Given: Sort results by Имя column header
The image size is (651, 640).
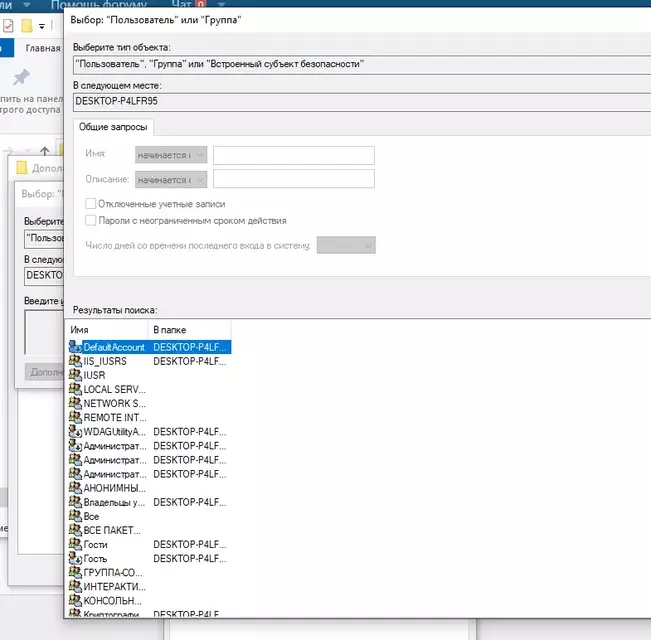Looking at the screenshot, I should coord(106,330).
